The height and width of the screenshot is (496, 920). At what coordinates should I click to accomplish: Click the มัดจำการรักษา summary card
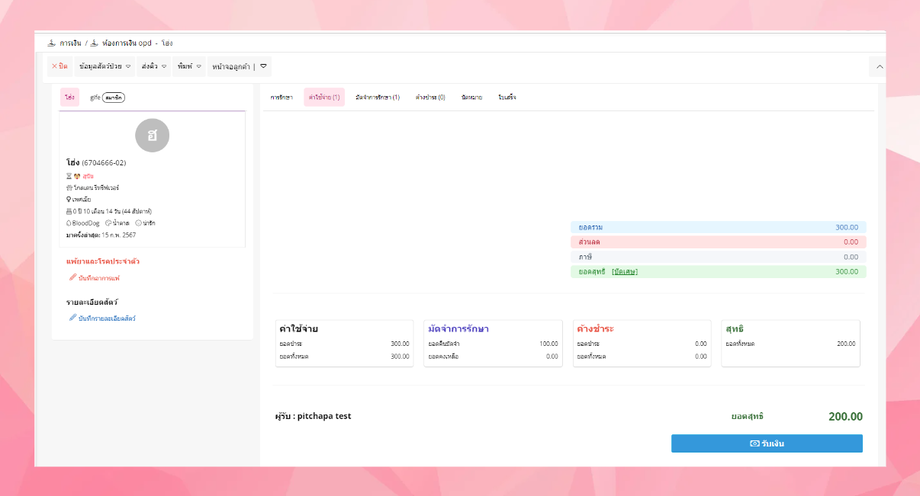pyautogui.click(x=493, y=343)
